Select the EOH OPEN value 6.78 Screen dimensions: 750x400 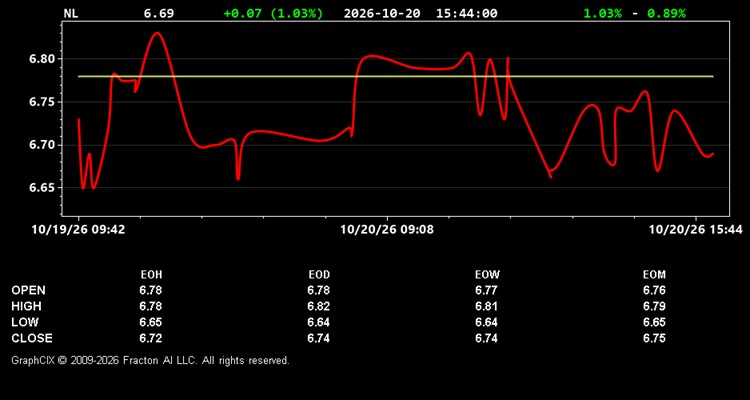coord(151,290)
